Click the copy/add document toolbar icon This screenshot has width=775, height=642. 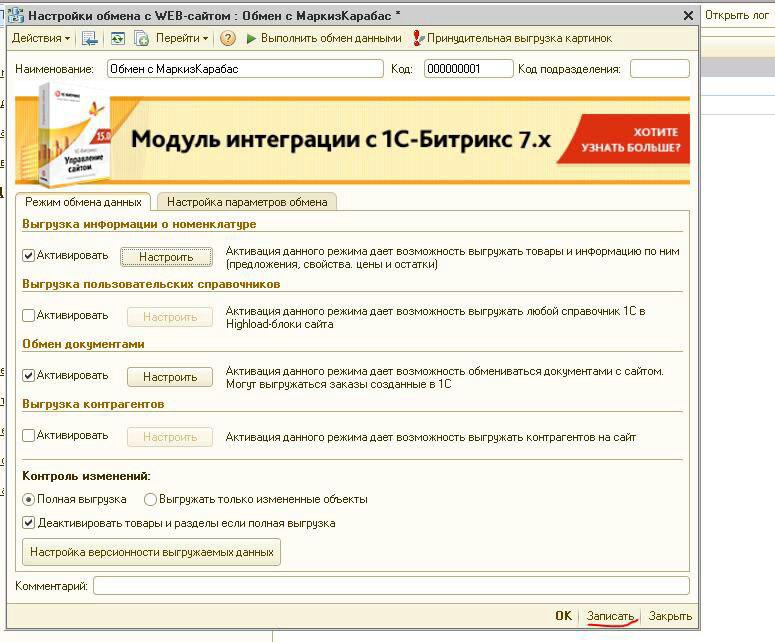click(141, 39)
